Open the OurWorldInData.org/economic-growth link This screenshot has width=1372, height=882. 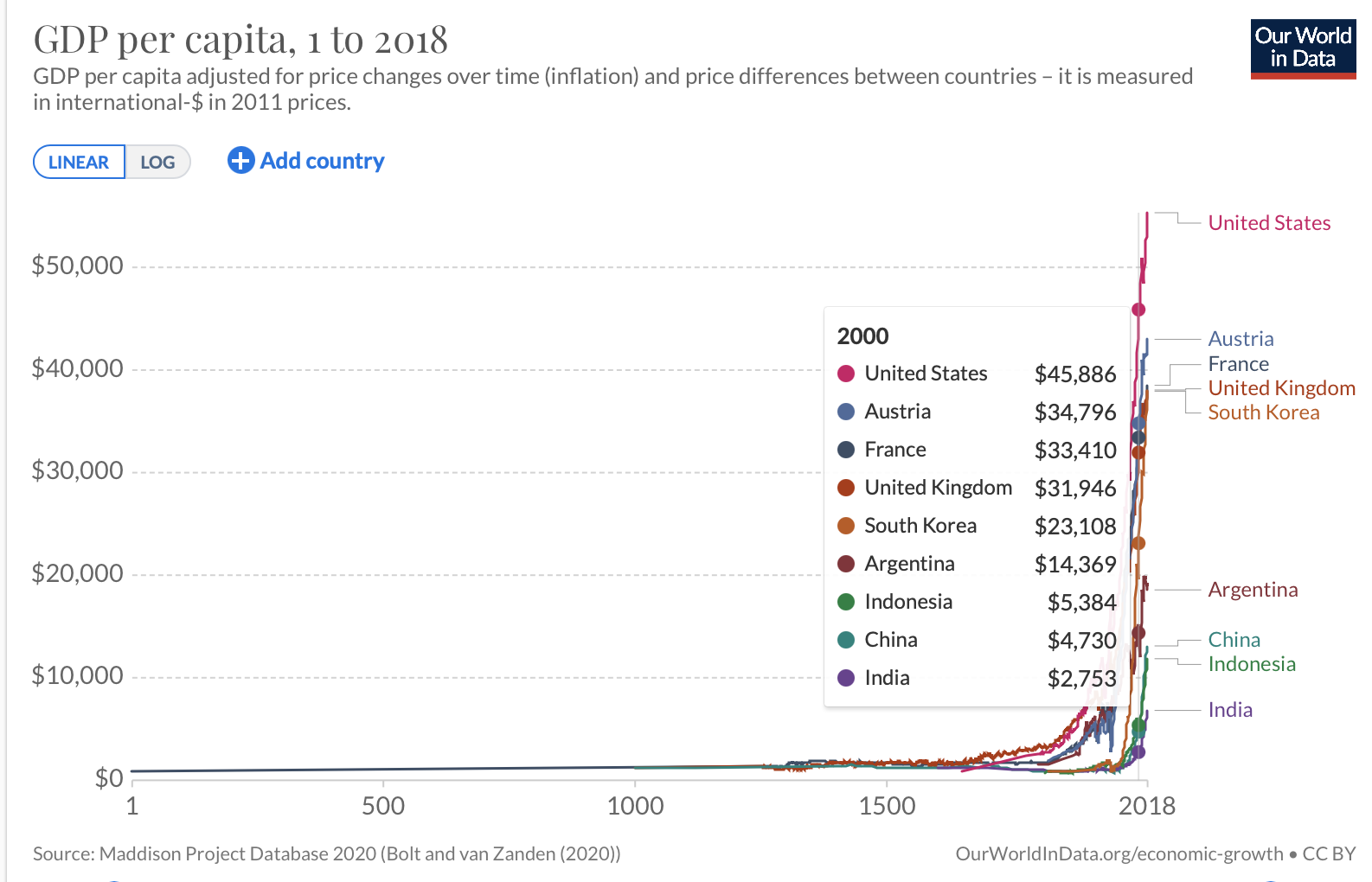pyautogui.click(x=1119, y=854)
